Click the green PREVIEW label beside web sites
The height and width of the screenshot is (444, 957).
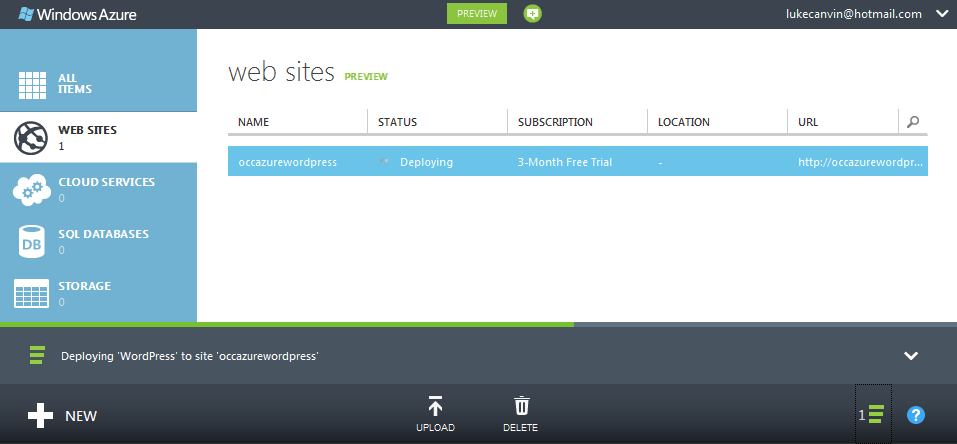pyautogui.click(x=366, y=76)
